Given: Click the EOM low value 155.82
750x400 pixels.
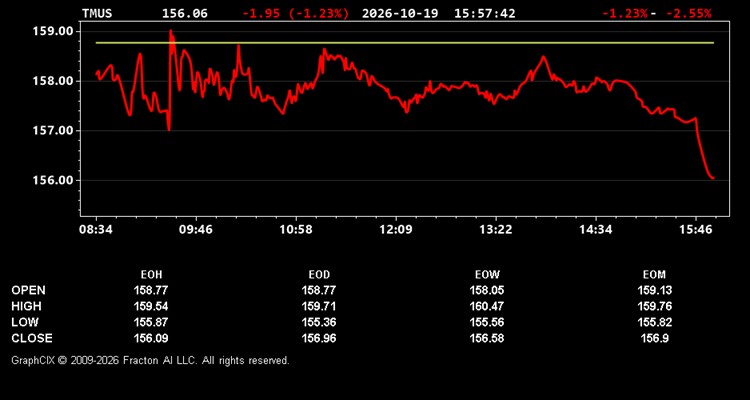Looking at the screenshot, I should point(654,322).
